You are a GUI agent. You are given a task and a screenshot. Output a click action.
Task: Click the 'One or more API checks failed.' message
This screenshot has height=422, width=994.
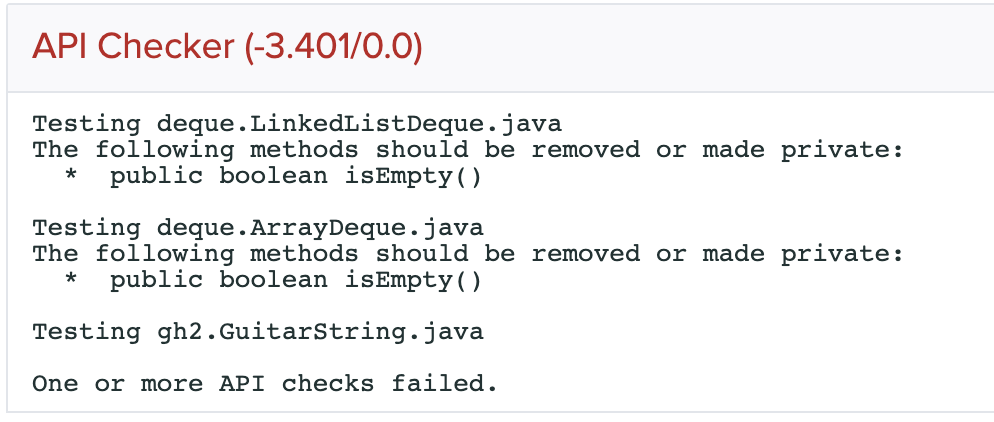264,384
